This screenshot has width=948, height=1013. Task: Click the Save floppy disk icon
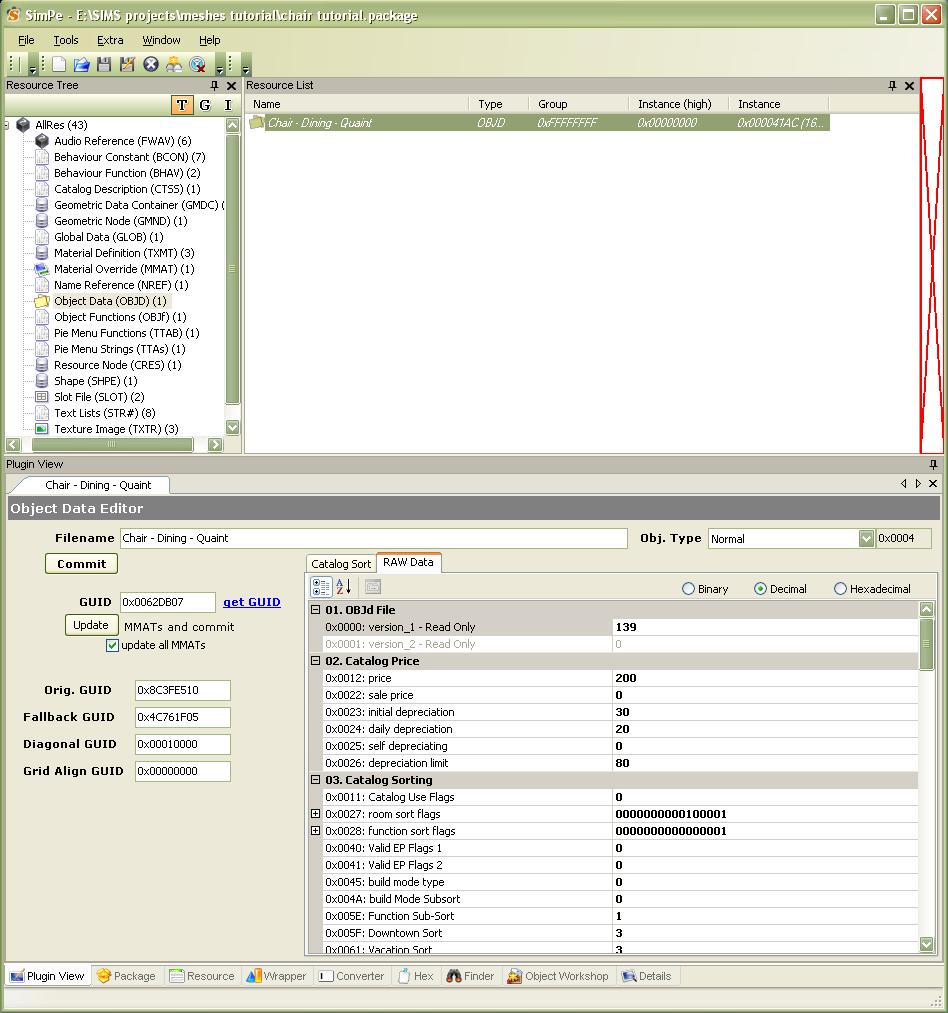(104, 64)
